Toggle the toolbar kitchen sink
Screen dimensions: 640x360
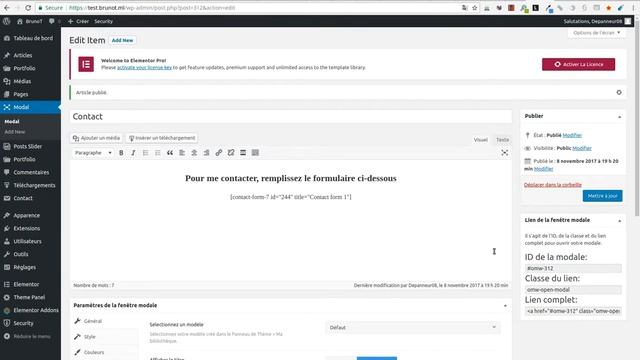tap(255, 153)
